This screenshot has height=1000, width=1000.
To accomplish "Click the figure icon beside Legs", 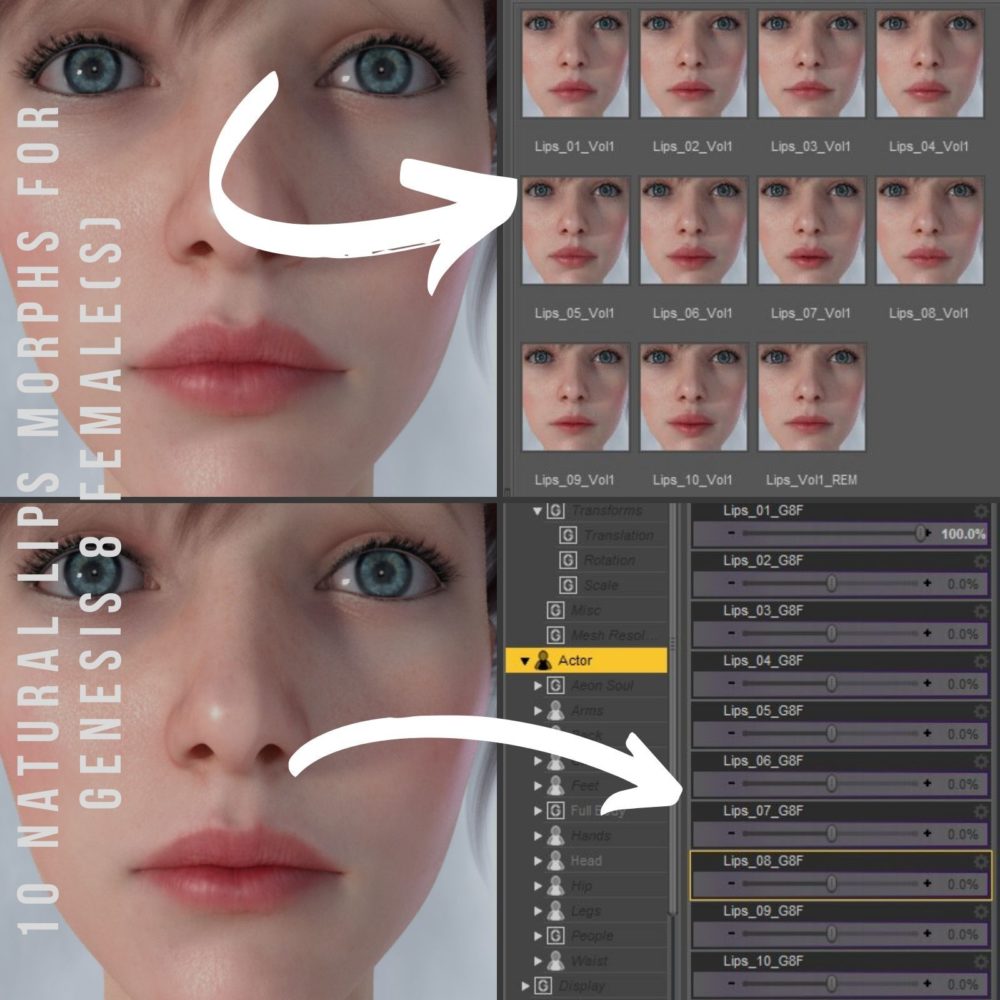I will coord(555,910).
